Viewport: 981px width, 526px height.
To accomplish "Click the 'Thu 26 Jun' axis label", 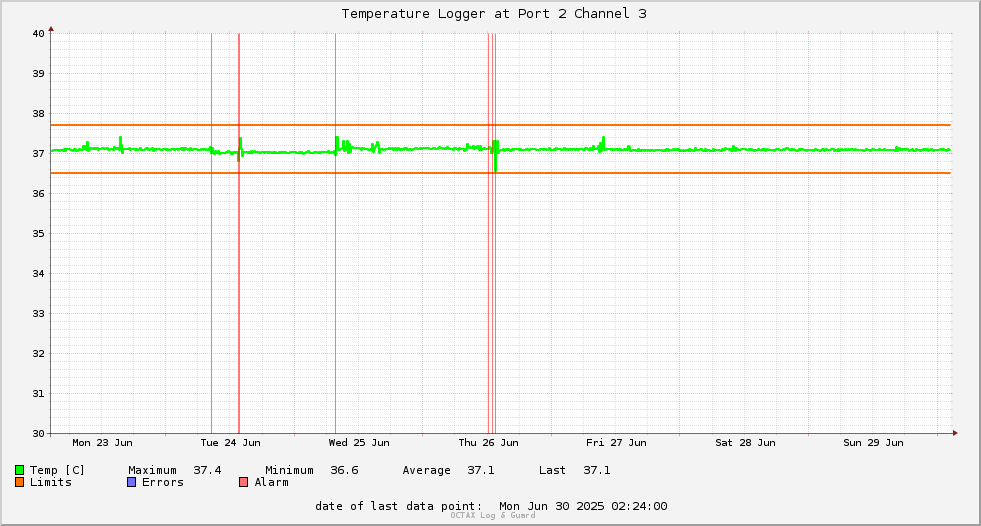I will click(488, 443).
